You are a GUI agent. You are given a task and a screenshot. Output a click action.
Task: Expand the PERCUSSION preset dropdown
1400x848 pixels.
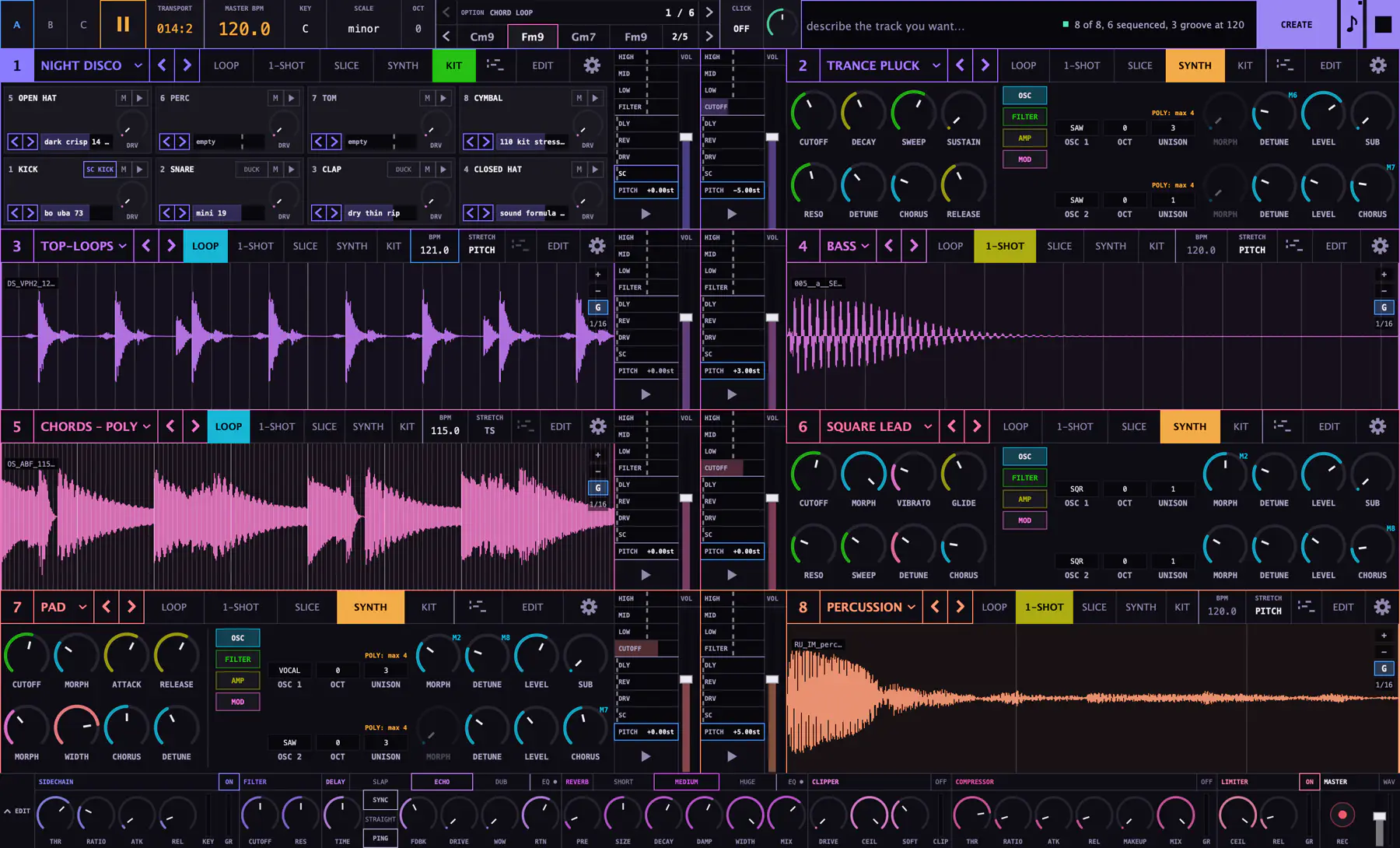click(912, 607)
